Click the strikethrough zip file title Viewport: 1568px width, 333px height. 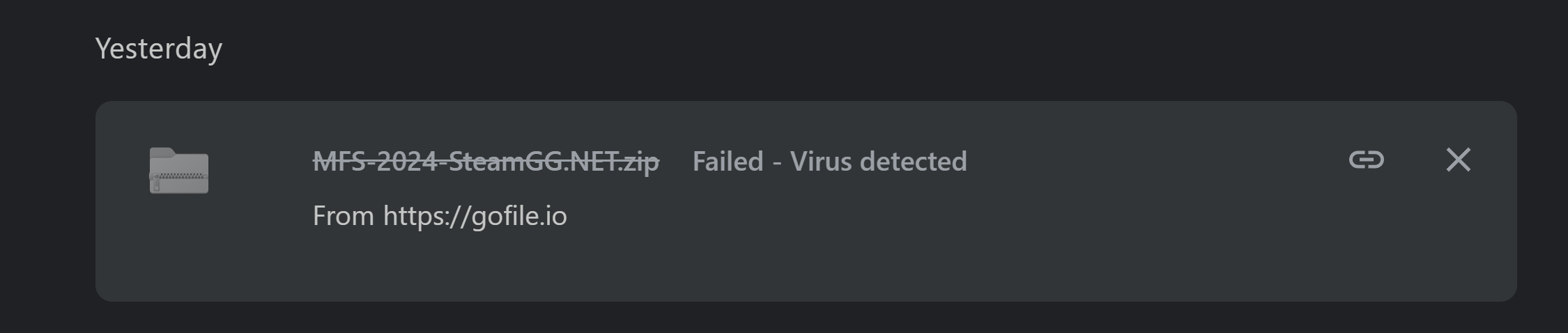tap(486, 162)
